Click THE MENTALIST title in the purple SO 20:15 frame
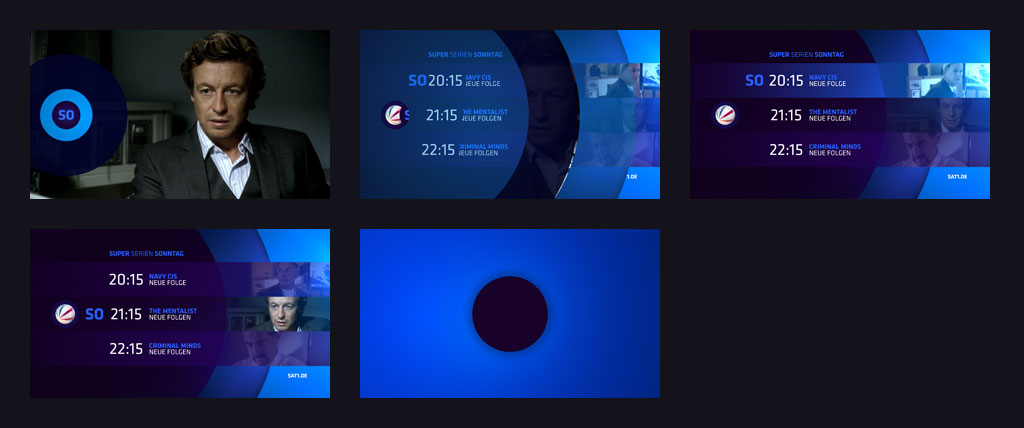This screenshot has height=428, width=1024. [x=833, y=112]
